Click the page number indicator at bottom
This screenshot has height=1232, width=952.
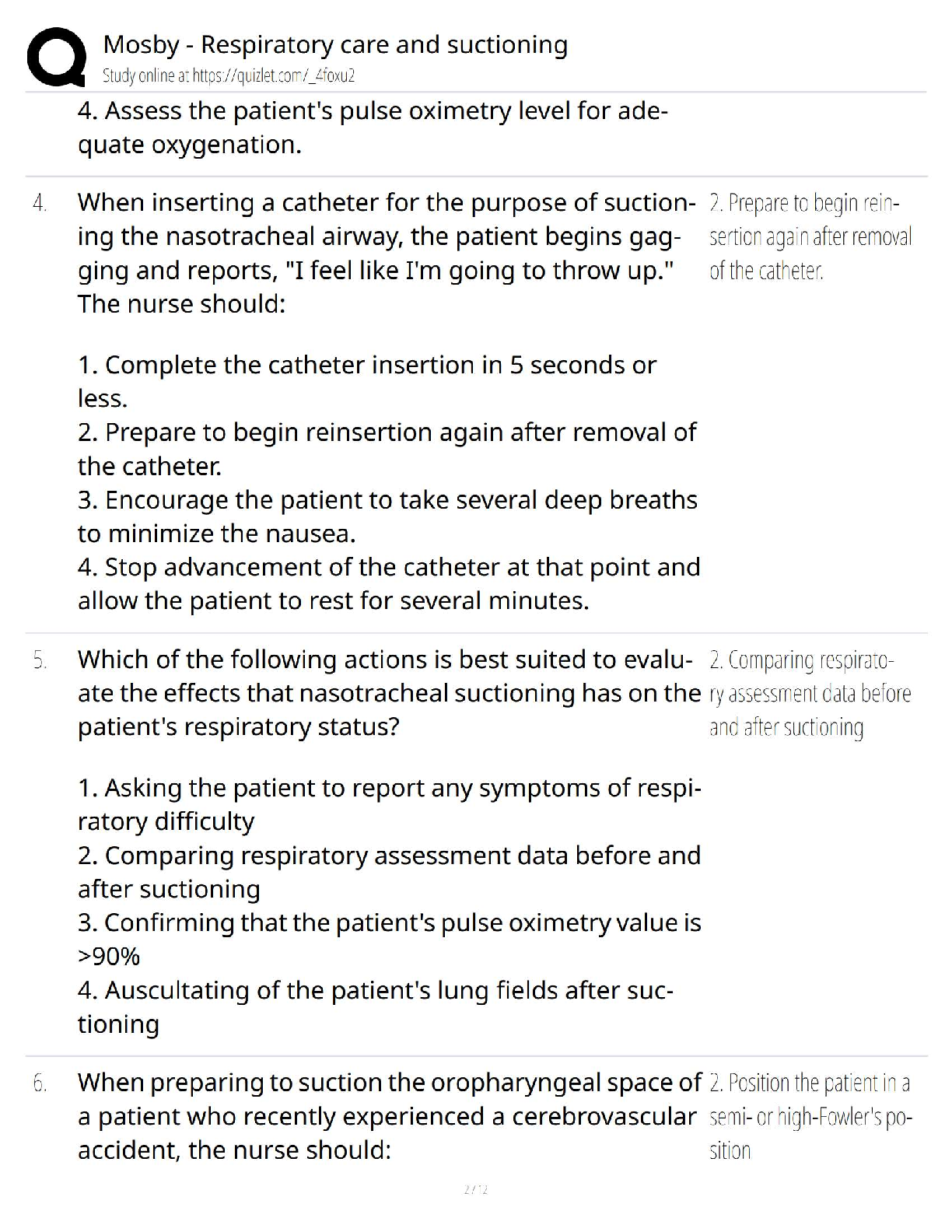click(475, 1189)
